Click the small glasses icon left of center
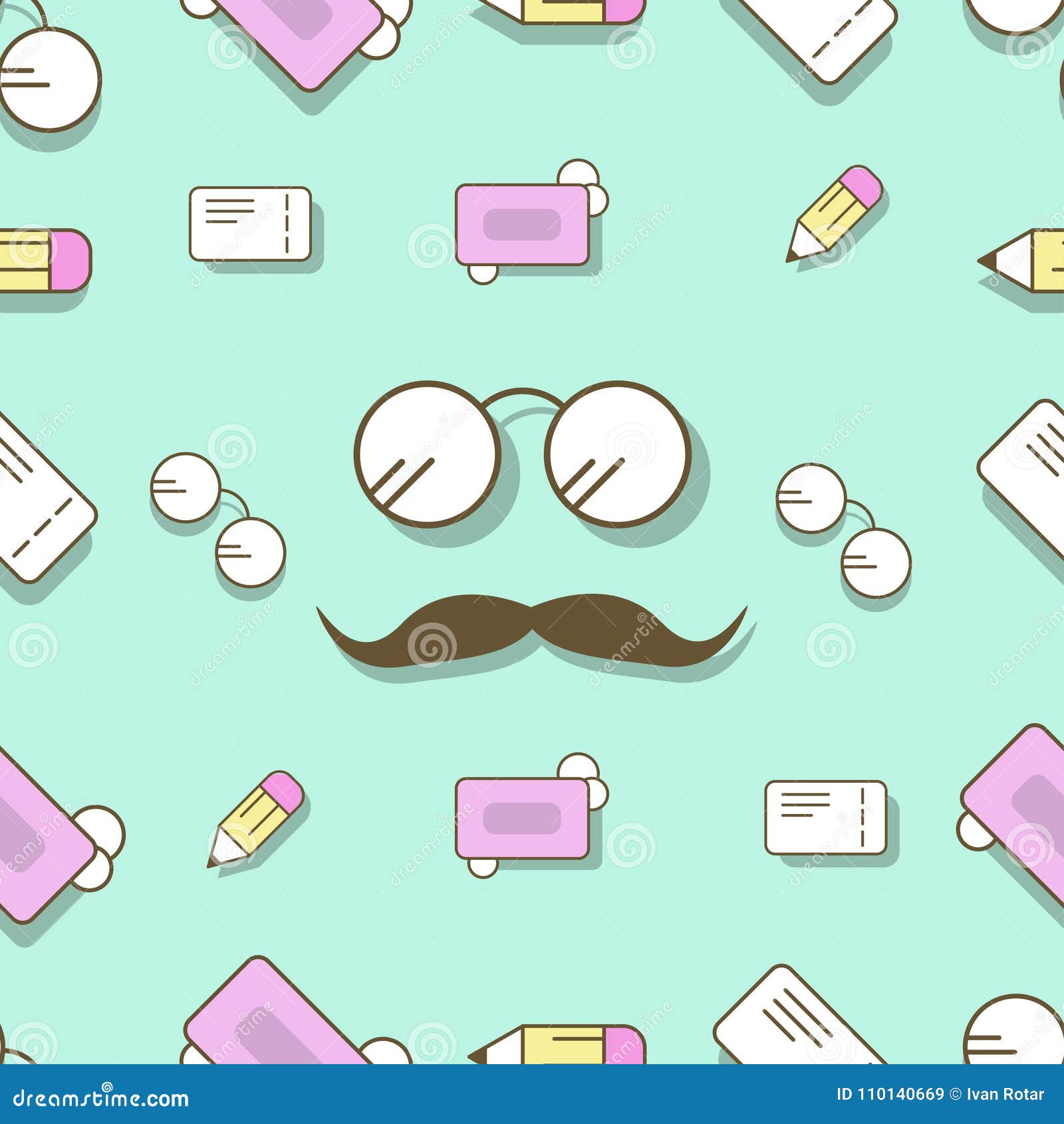Screen dimensions: 1064x1124 tap(213, 519)
